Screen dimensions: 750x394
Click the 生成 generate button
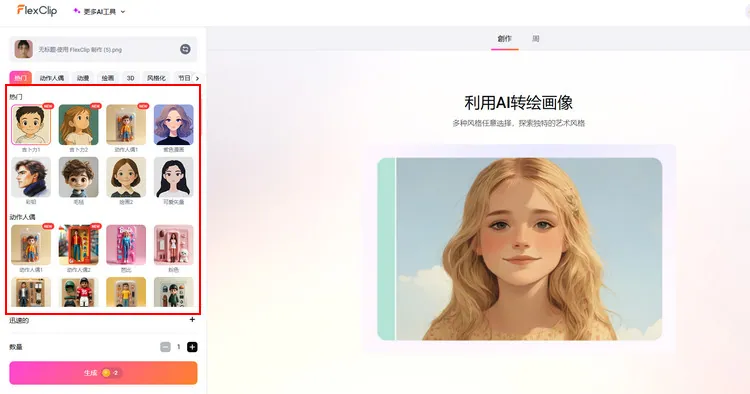(x=103, y=373)
